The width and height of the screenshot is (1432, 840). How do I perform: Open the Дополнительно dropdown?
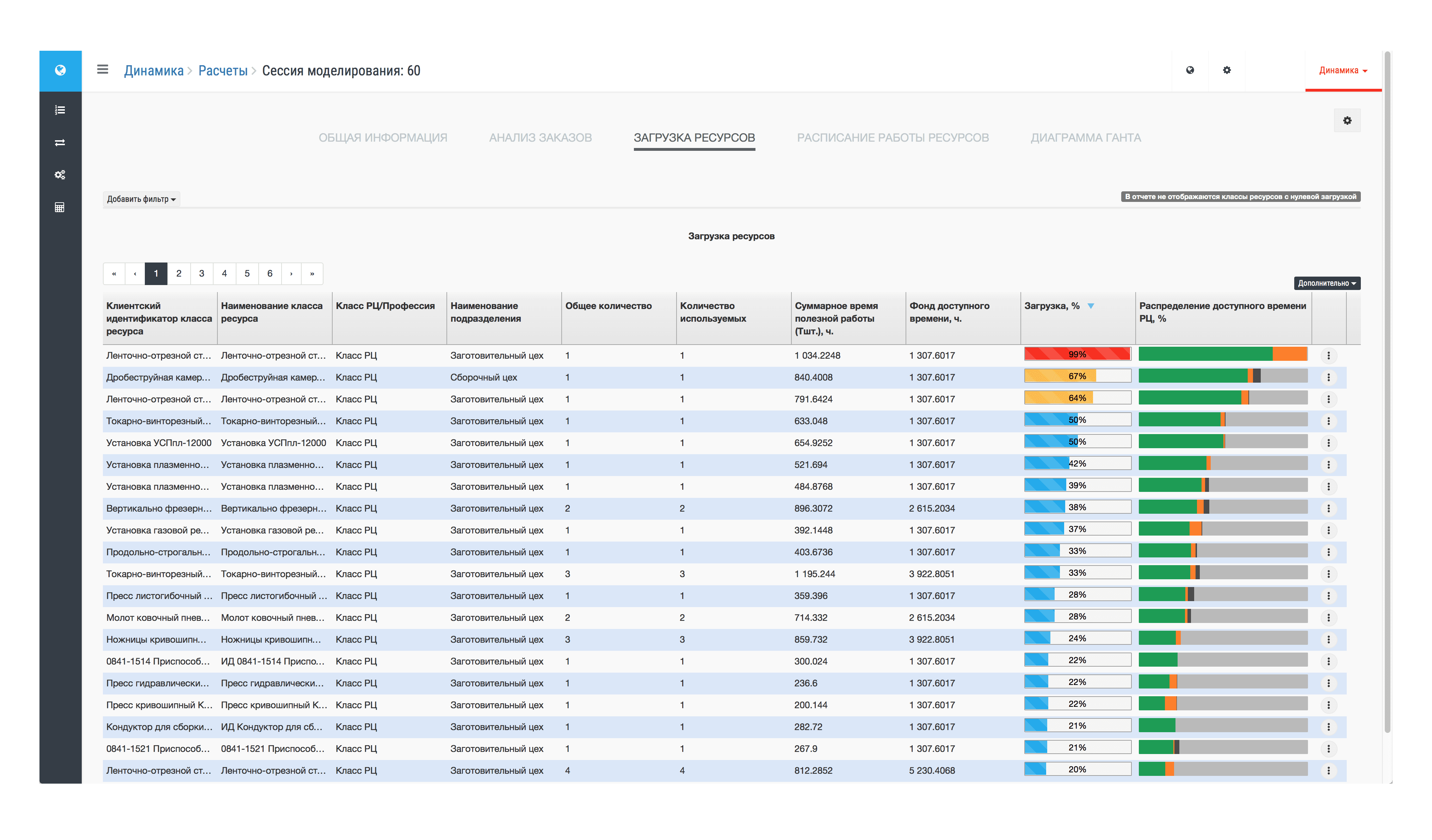(x=1326, y=283)
